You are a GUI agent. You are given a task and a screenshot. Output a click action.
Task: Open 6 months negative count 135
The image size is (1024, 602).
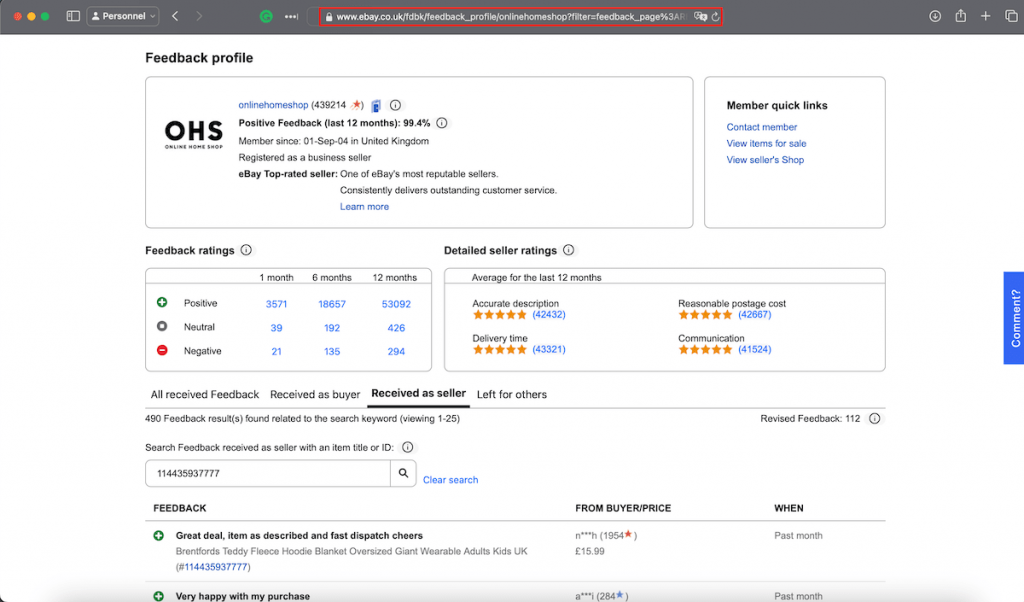coord(332,351)
